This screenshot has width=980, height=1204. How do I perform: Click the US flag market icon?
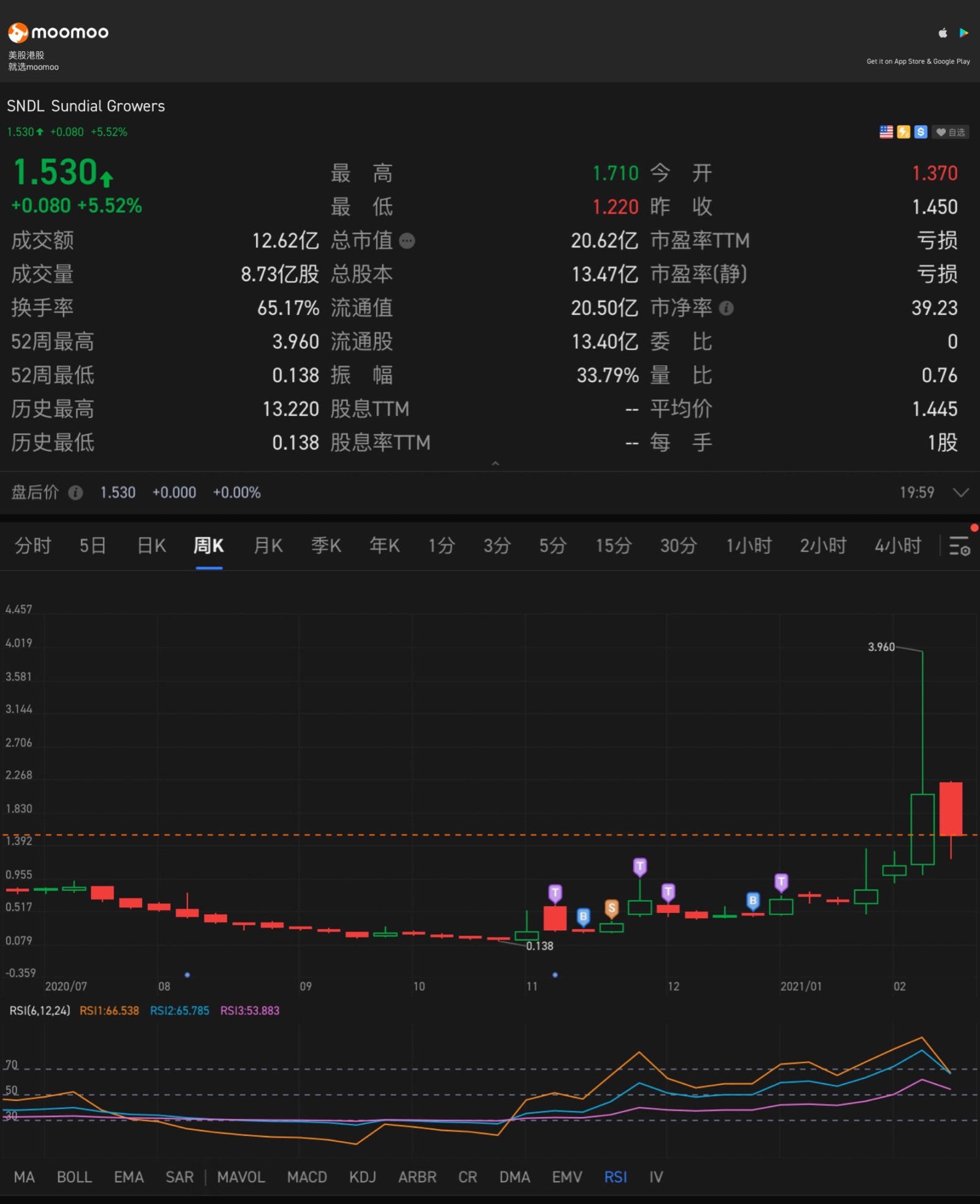pyautogui.click(x=886, y=132)
